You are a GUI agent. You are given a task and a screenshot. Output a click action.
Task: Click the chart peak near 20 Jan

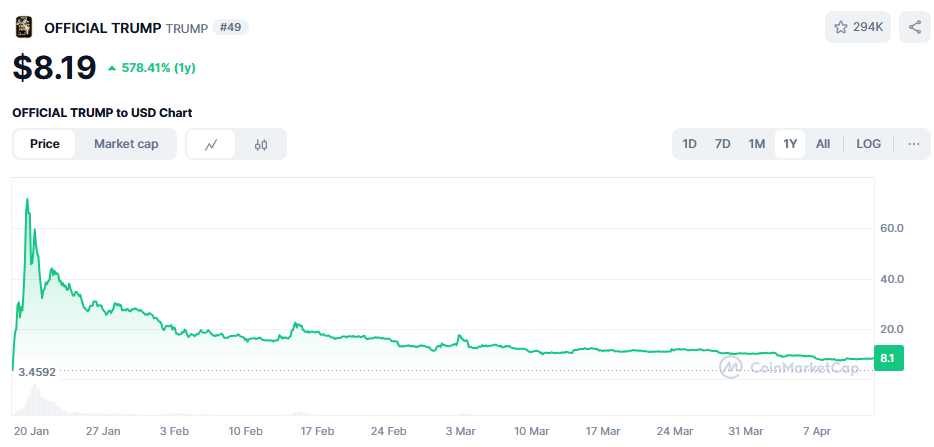coord(27,200)
